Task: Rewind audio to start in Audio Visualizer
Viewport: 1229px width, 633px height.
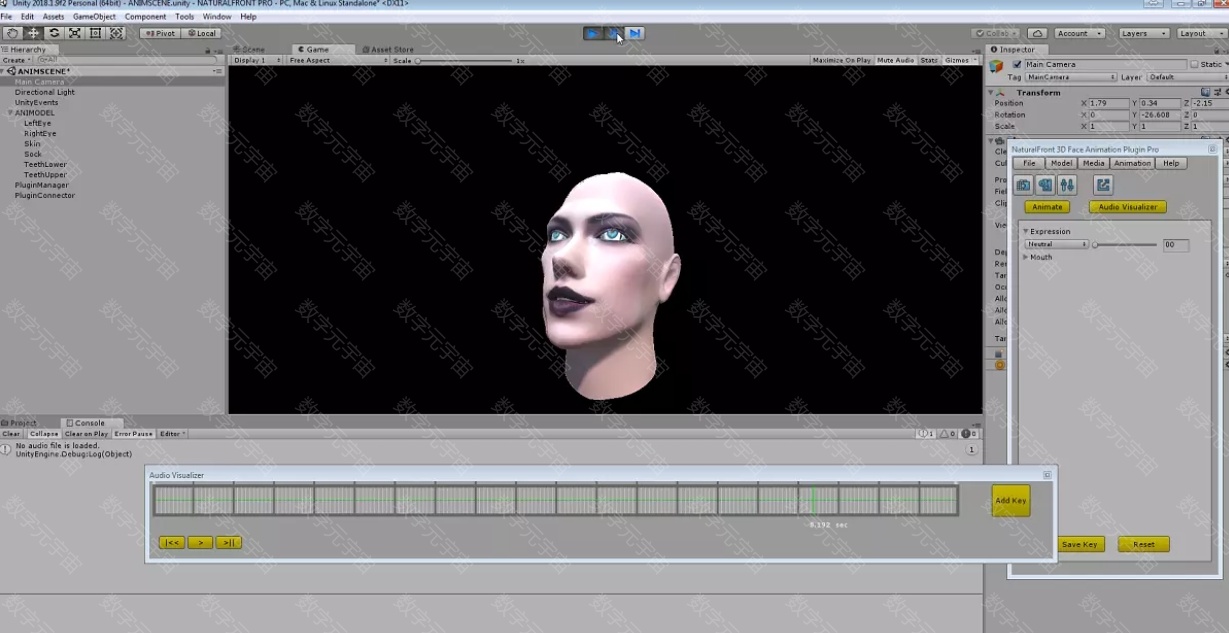Action: pos(172,543)
